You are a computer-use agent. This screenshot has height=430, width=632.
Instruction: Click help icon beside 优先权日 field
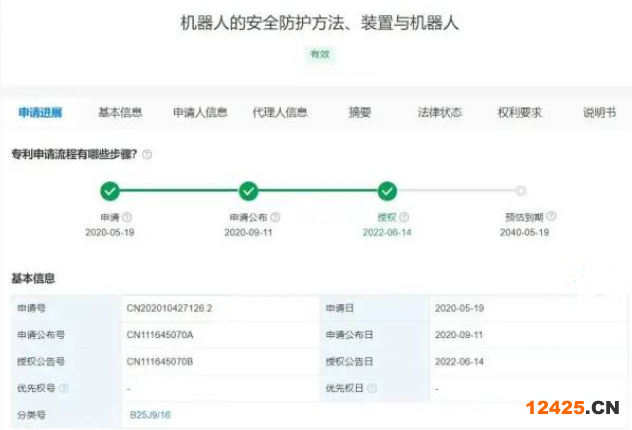coord(372,388)
